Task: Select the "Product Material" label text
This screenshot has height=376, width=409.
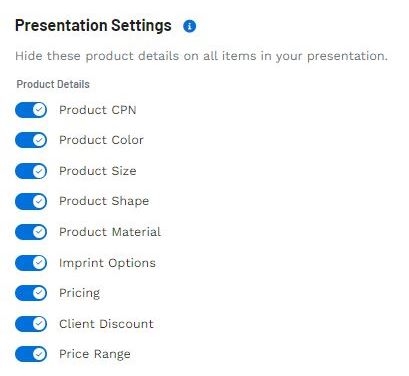Action: coord(110,232)
